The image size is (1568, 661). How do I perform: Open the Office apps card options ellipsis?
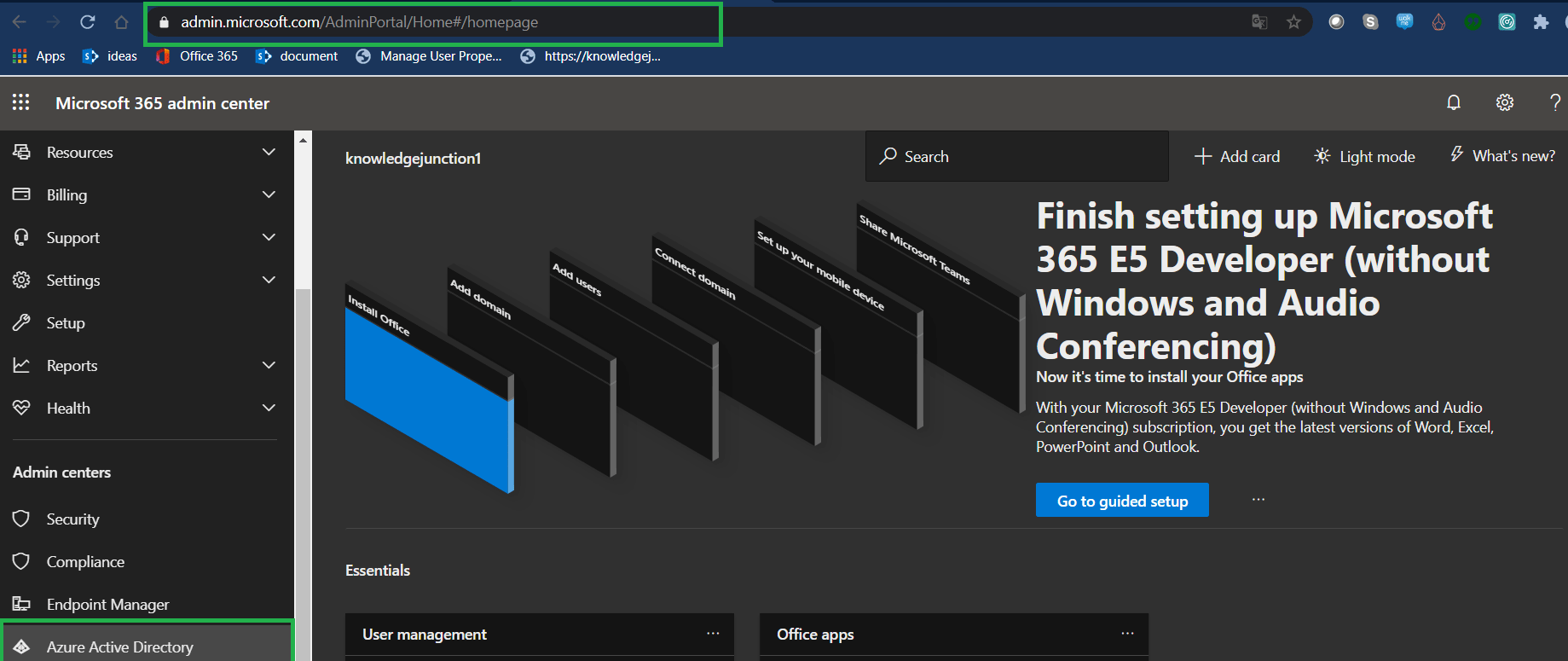[x=1127, y=633]
